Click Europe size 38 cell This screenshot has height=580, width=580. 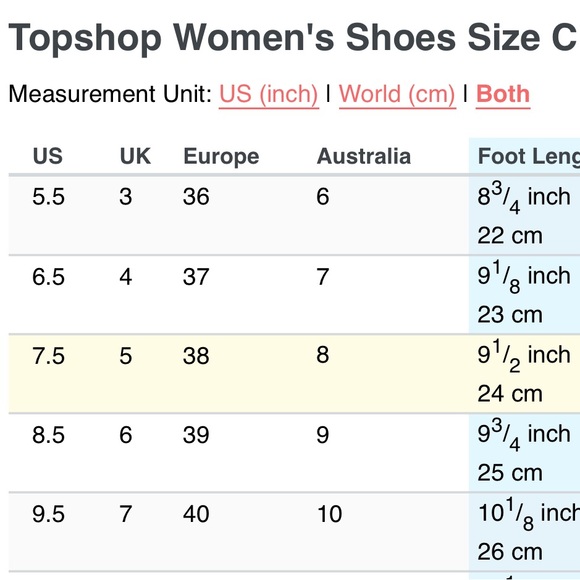click(x=196, y=356)
